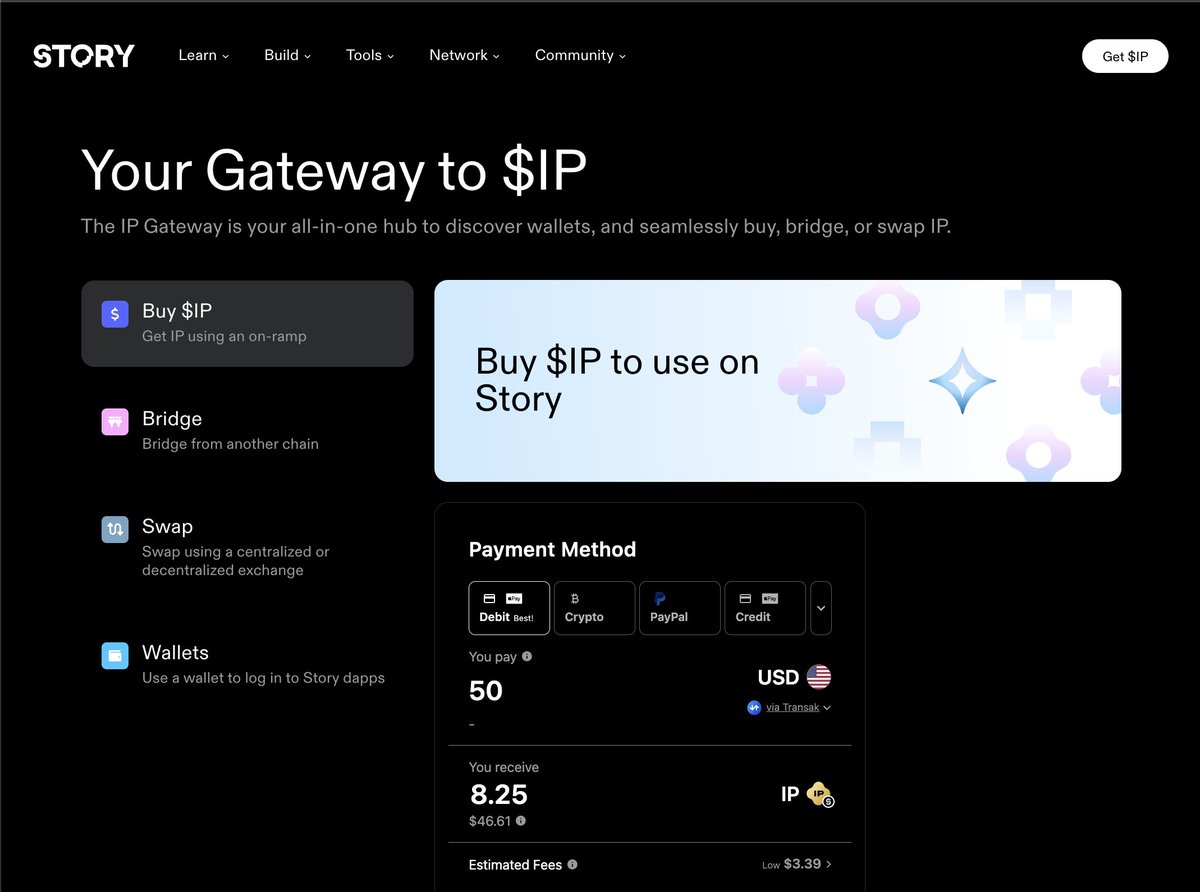
Task: Open the Learn menu
Action: (204, 55)
